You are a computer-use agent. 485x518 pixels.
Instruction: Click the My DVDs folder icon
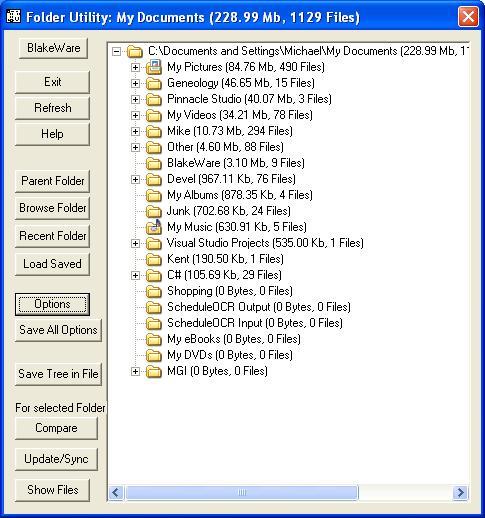154,355
